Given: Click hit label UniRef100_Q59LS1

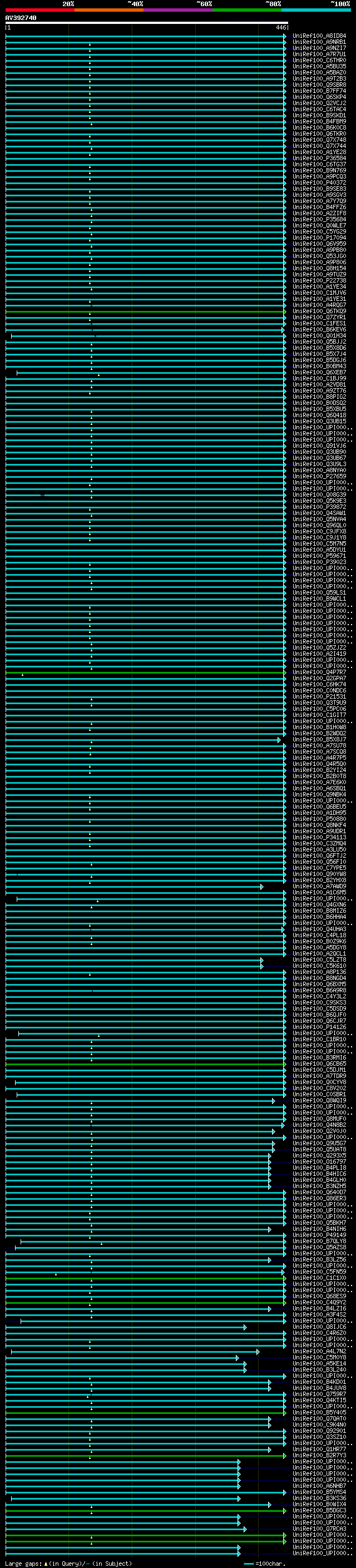Looking at the screenshot, I should (319, 593).
